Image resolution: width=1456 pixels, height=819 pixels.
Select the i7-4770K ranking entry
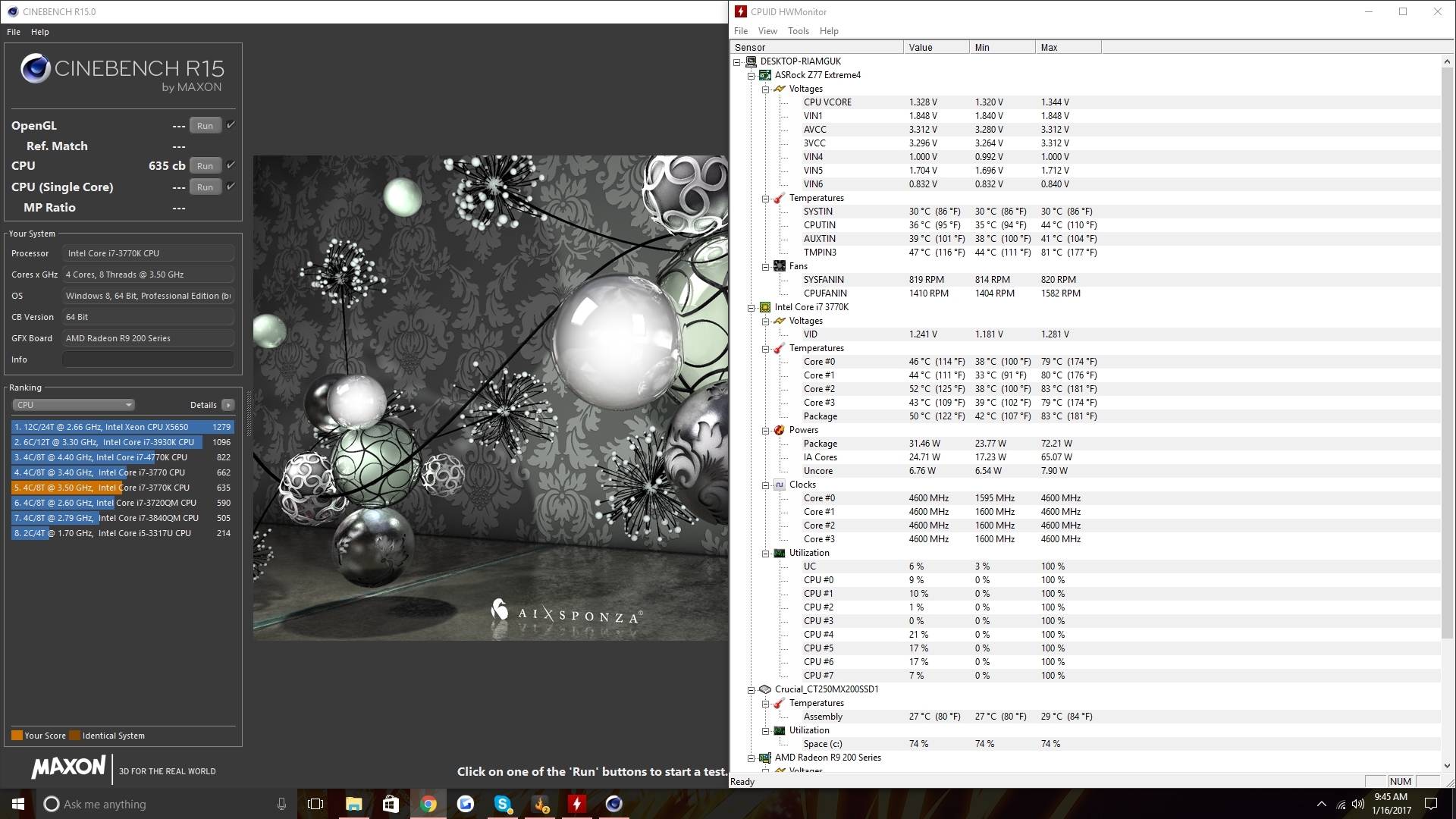click(122, 457)
